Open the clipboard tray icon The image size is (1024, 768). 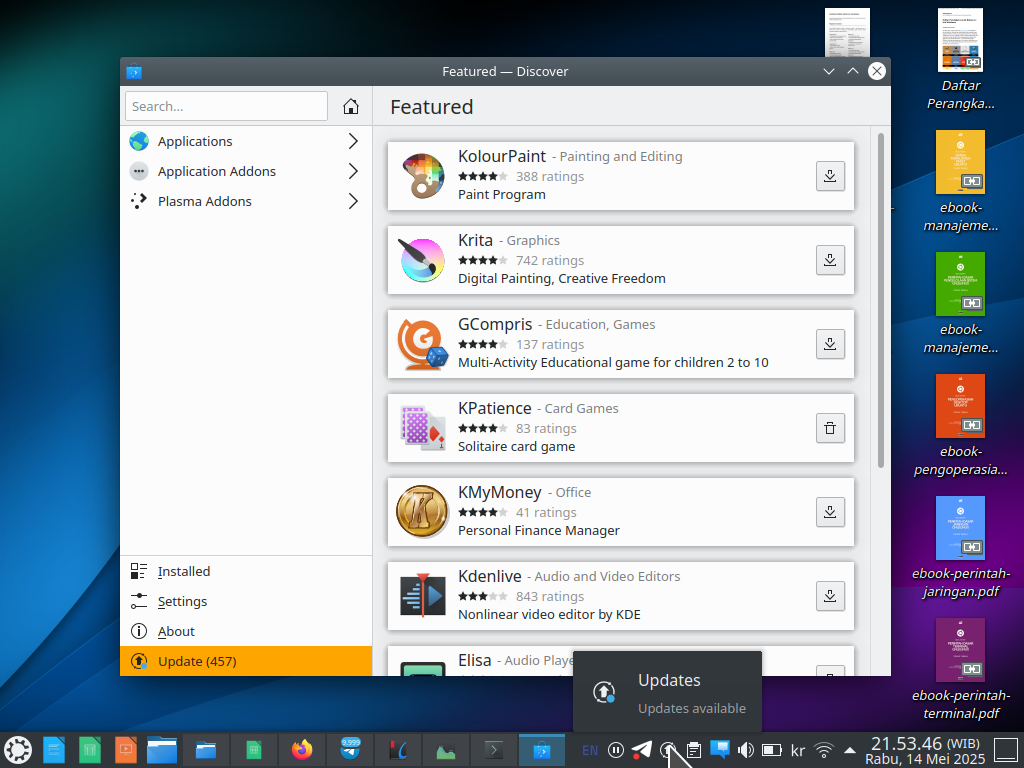pyautogui.click(x=694, y=750)
